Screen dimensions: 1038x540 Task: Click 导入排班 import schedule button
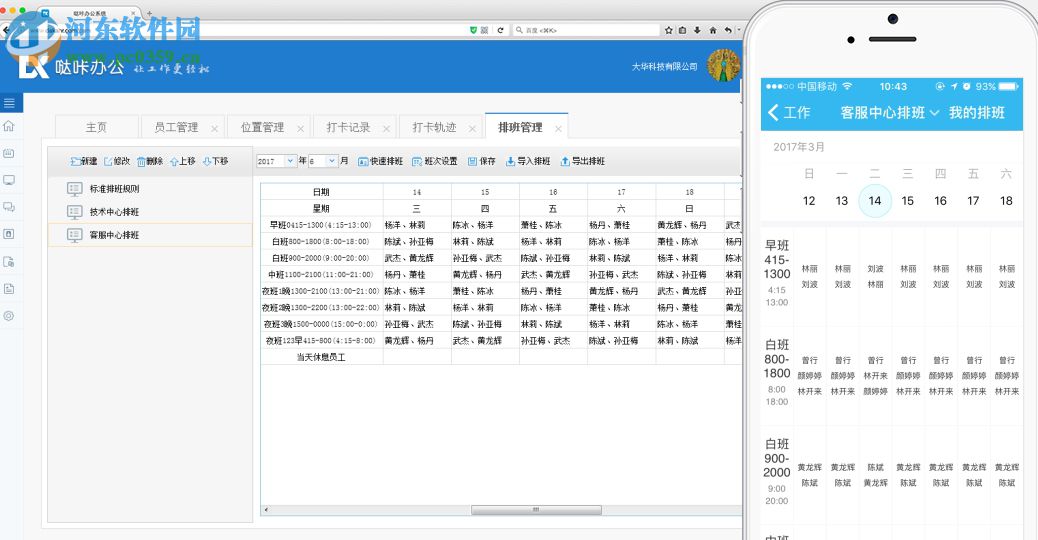coord(528,161)
